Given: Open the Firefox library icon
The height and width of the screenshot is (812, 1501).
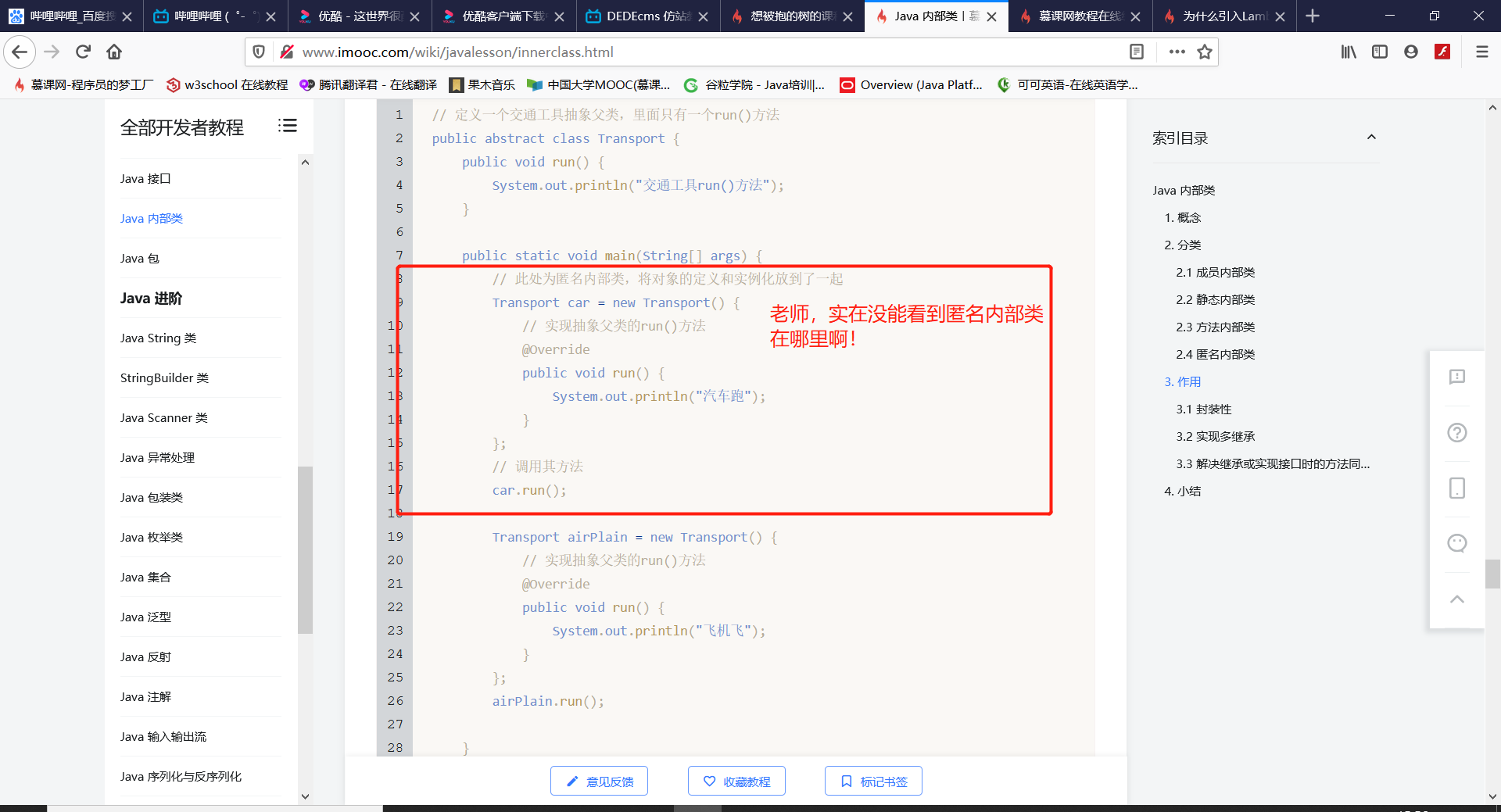Looking at the screenshot, I should click(x=1349, y=52).
